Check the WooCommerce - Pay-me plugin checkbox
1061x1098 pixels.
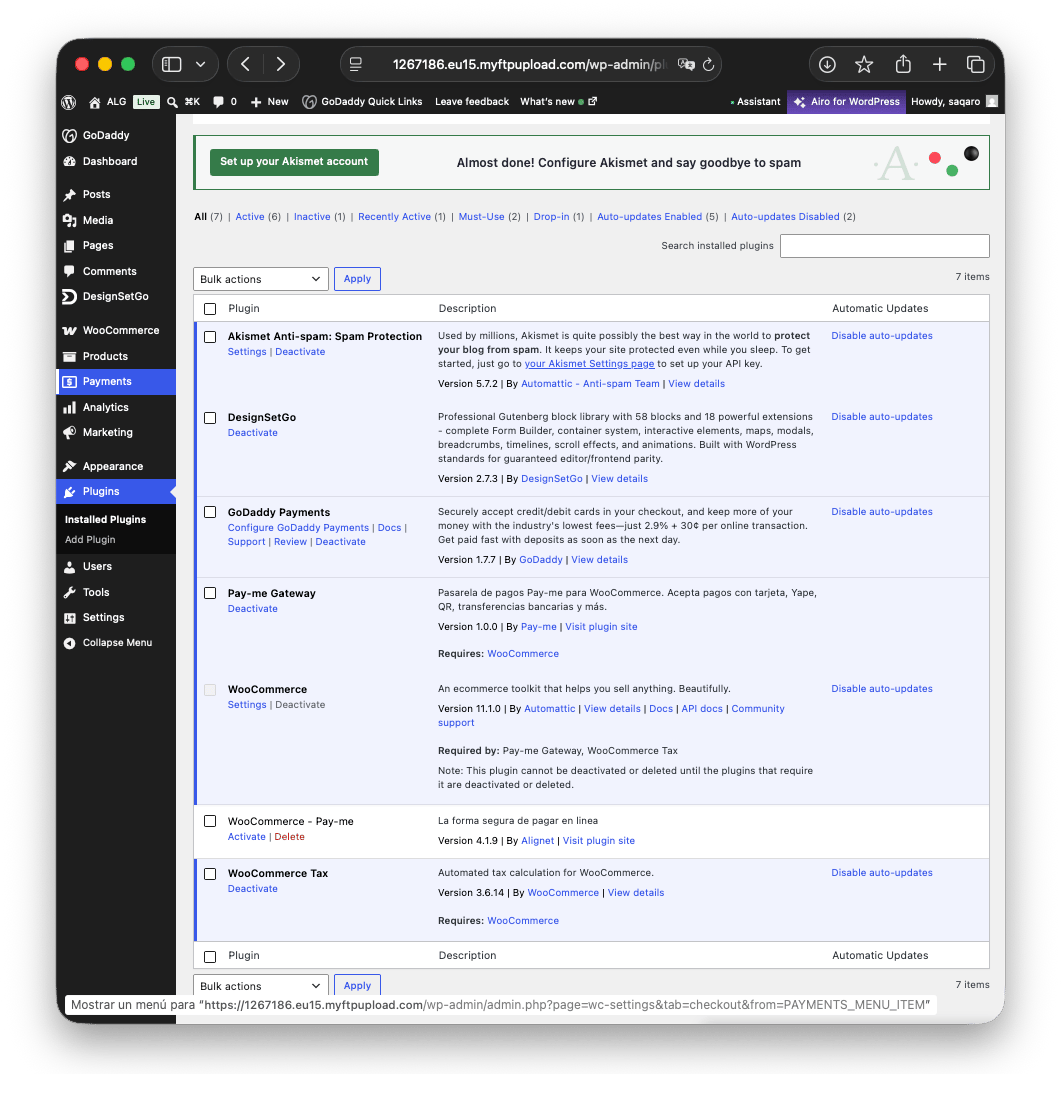pos(210,821)
